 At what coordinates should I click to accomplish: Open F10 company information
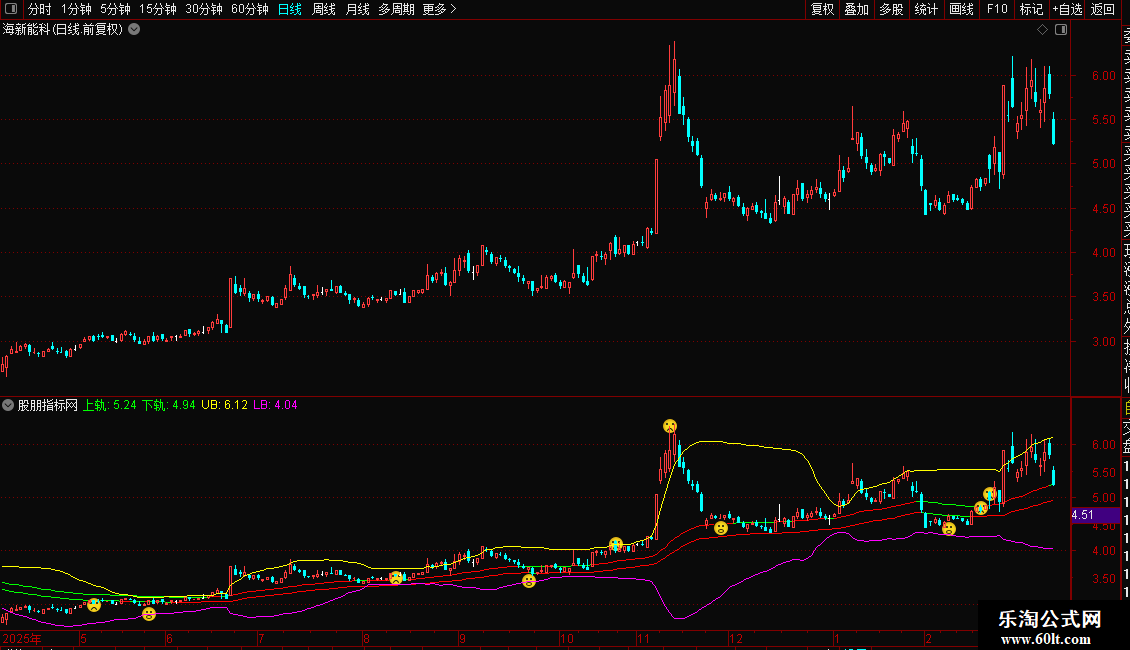click(x=997, y=9)
